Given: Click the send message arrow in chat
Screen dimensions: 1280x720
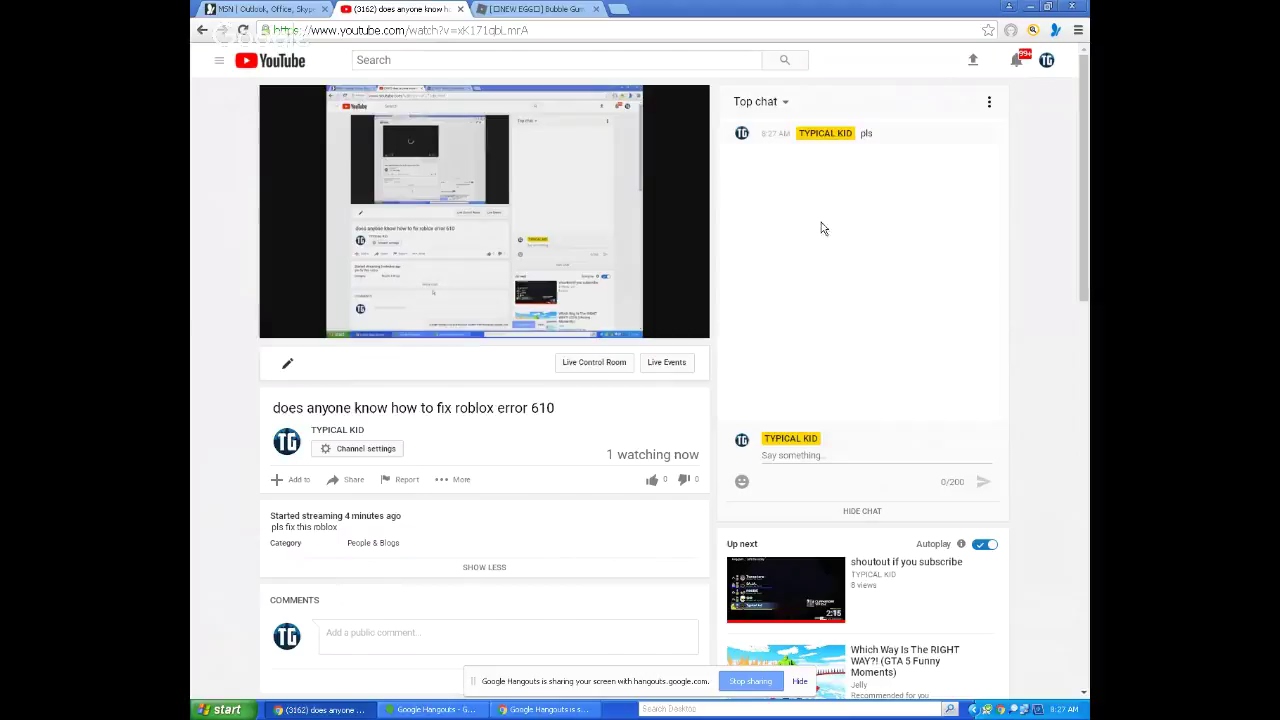Looking at the screenshot, I should click(x=983, y=482).
